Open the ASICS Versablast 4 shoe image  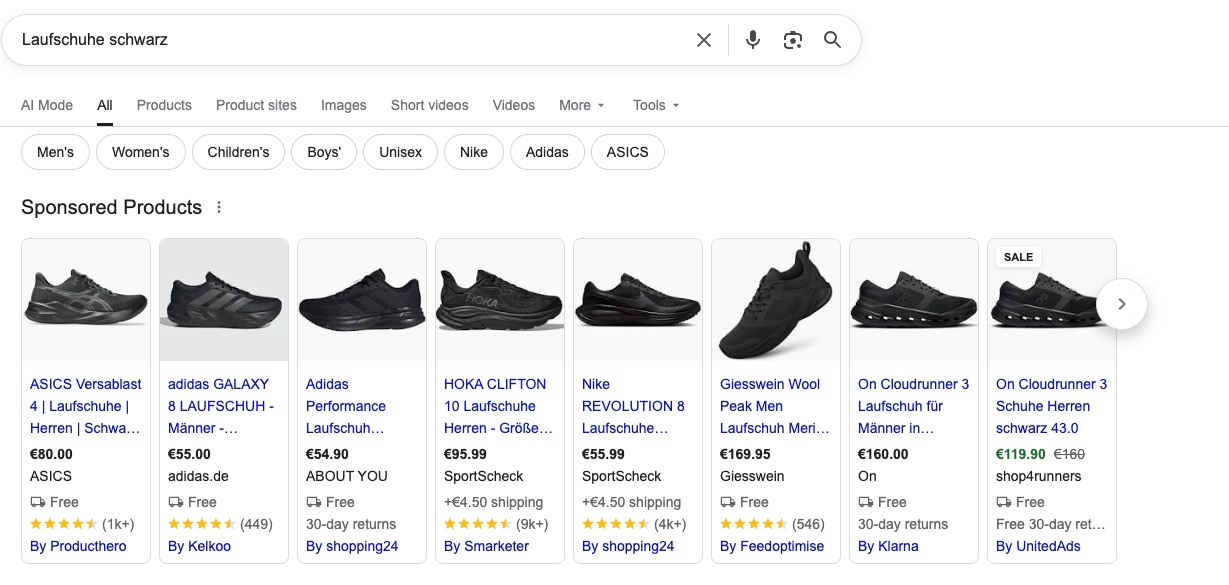pyautogui.click(x=86, y=300)
